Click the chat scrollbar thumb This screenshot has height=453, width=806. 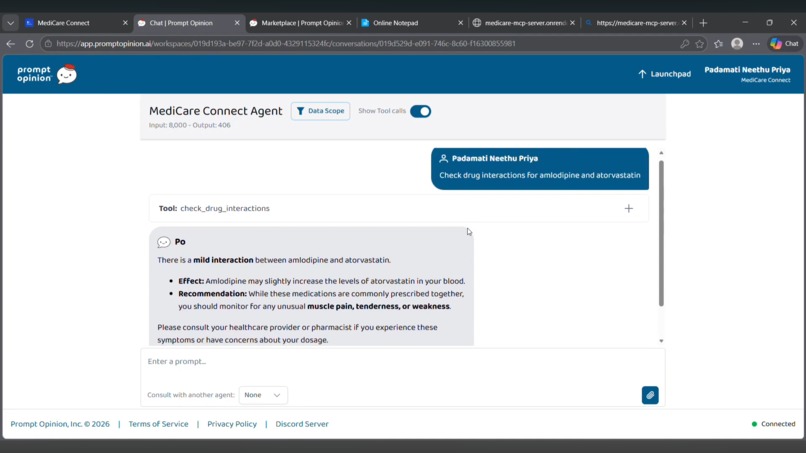[x=661, y=233]
